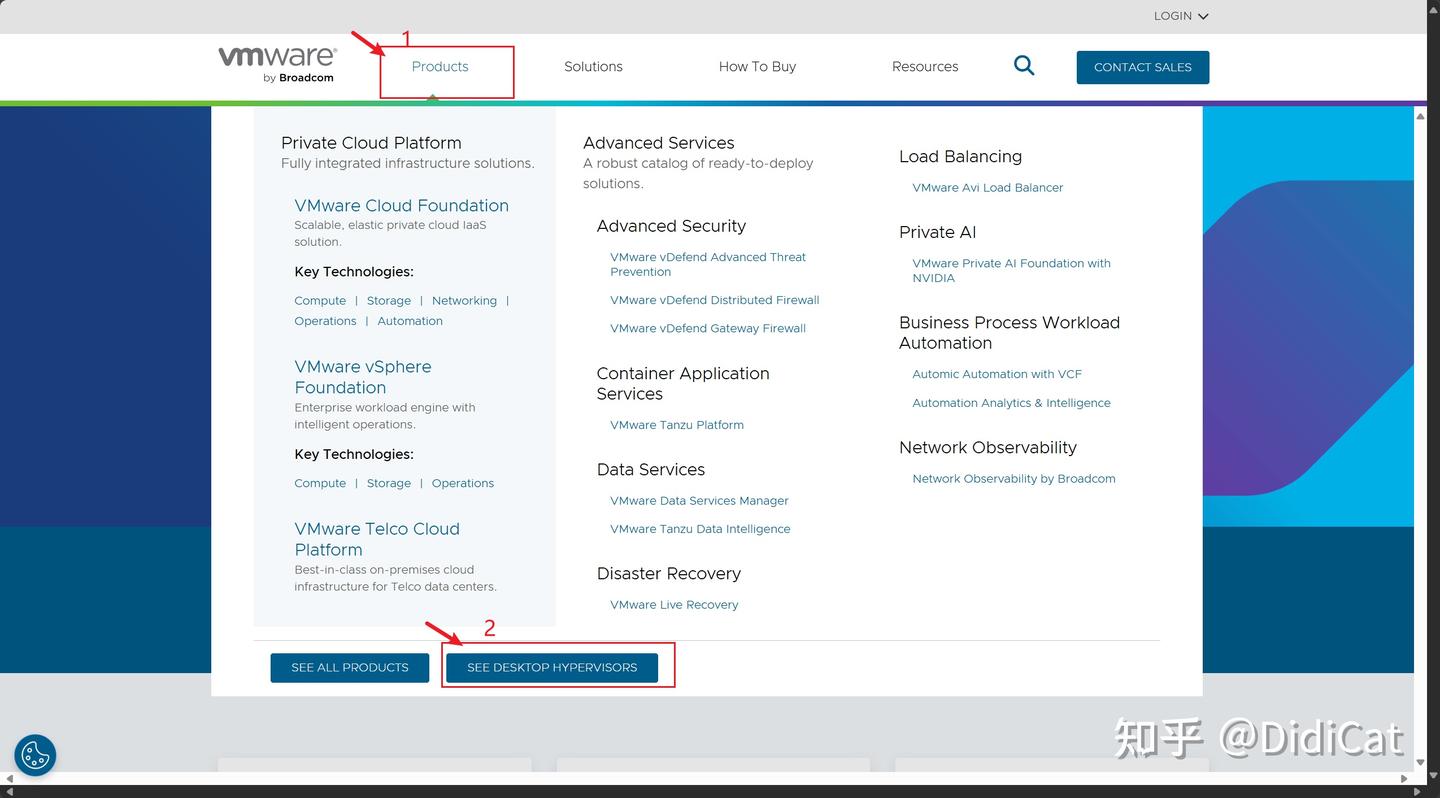Click Storage under VMware Cloud Foundation
Image resolution: width=1440 pixels, height=798 pixels.
(x=389, y=301)
